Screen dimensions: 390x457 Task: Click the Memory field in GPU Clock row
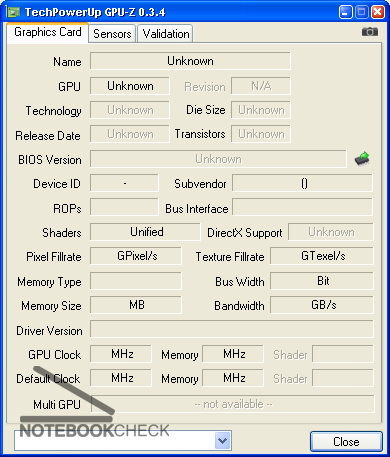(233, 354)
